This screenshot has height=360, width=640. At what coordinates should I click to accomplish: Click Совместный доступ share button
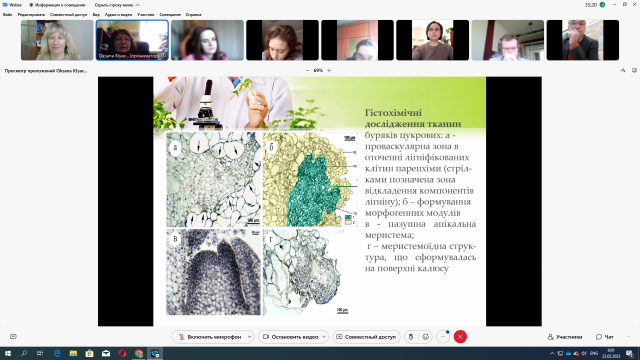click(x=366, y=337)
